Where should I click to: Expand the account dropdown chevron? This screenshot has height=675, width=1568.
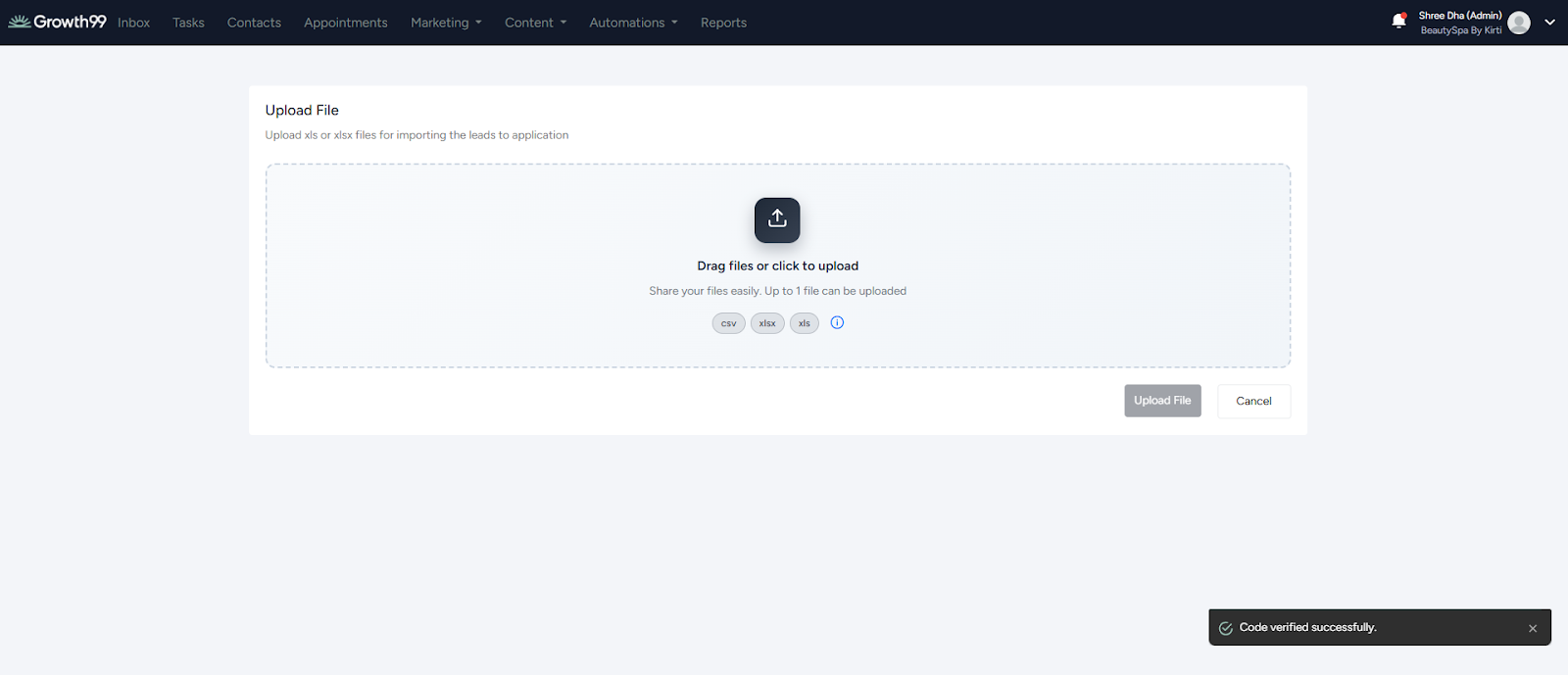pos(1549,23)
